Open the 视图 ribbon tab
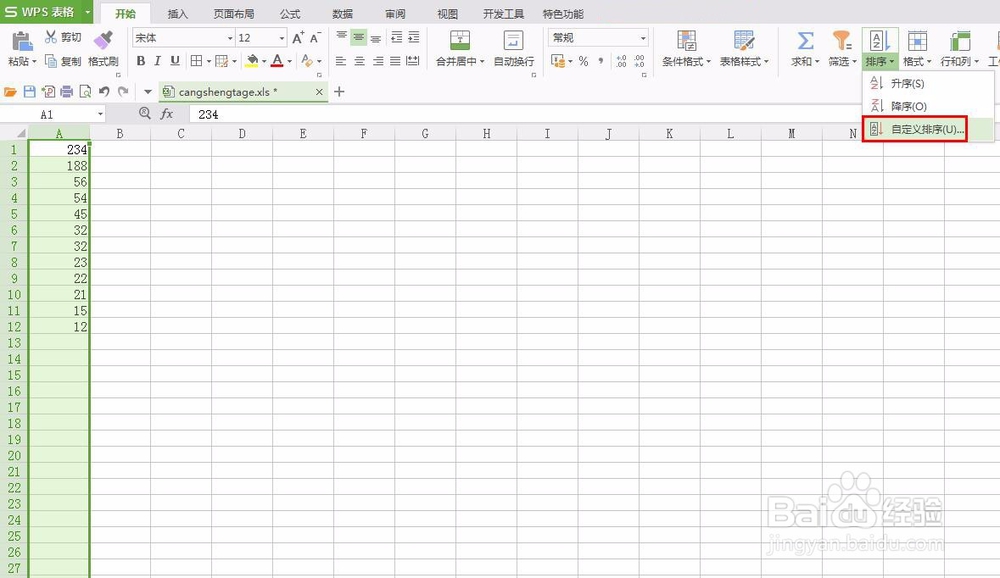The image size is (1000, 578). (448, 13)
